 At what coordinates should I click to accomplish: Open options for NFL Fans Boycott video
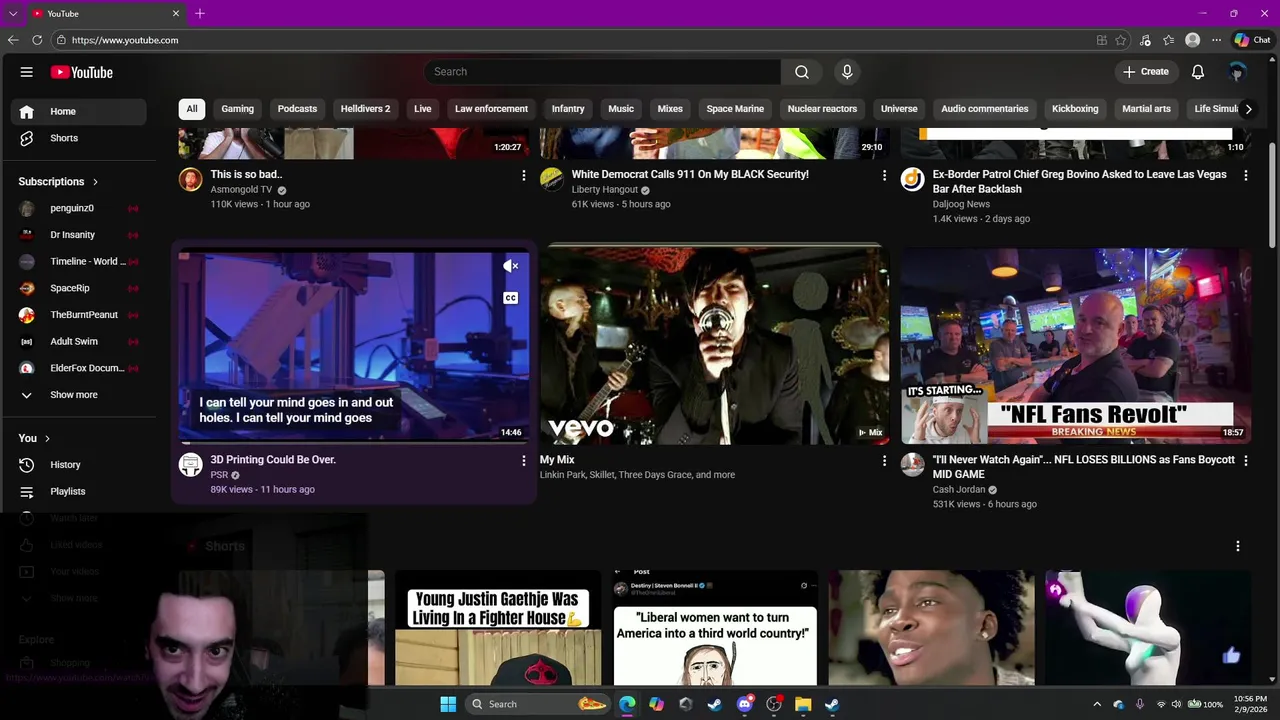(1245, 461)
